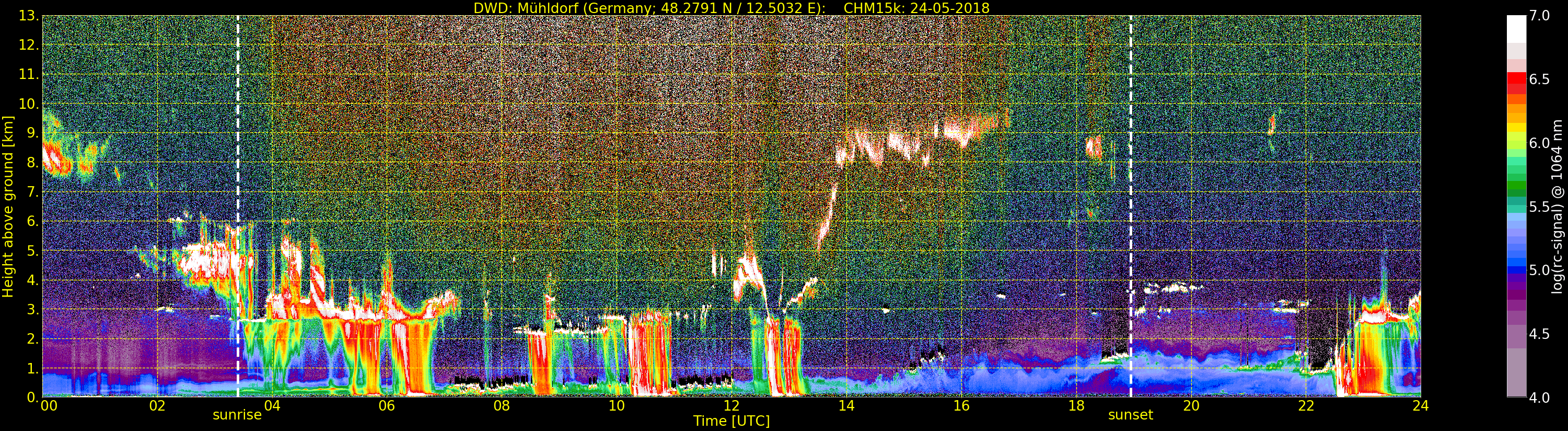Click the "9." height axis tick label
Viewport: 1568px width, 431px height.
(32, 133)
